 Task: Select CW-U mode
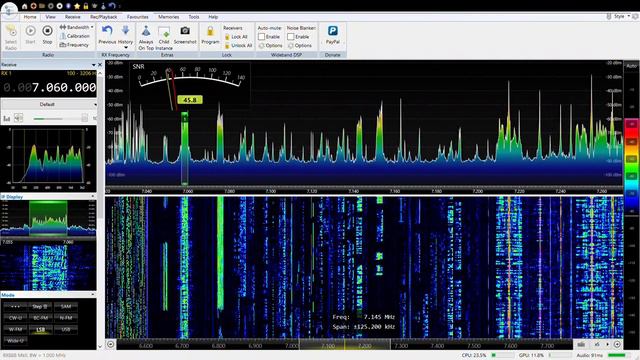(15, 318)
